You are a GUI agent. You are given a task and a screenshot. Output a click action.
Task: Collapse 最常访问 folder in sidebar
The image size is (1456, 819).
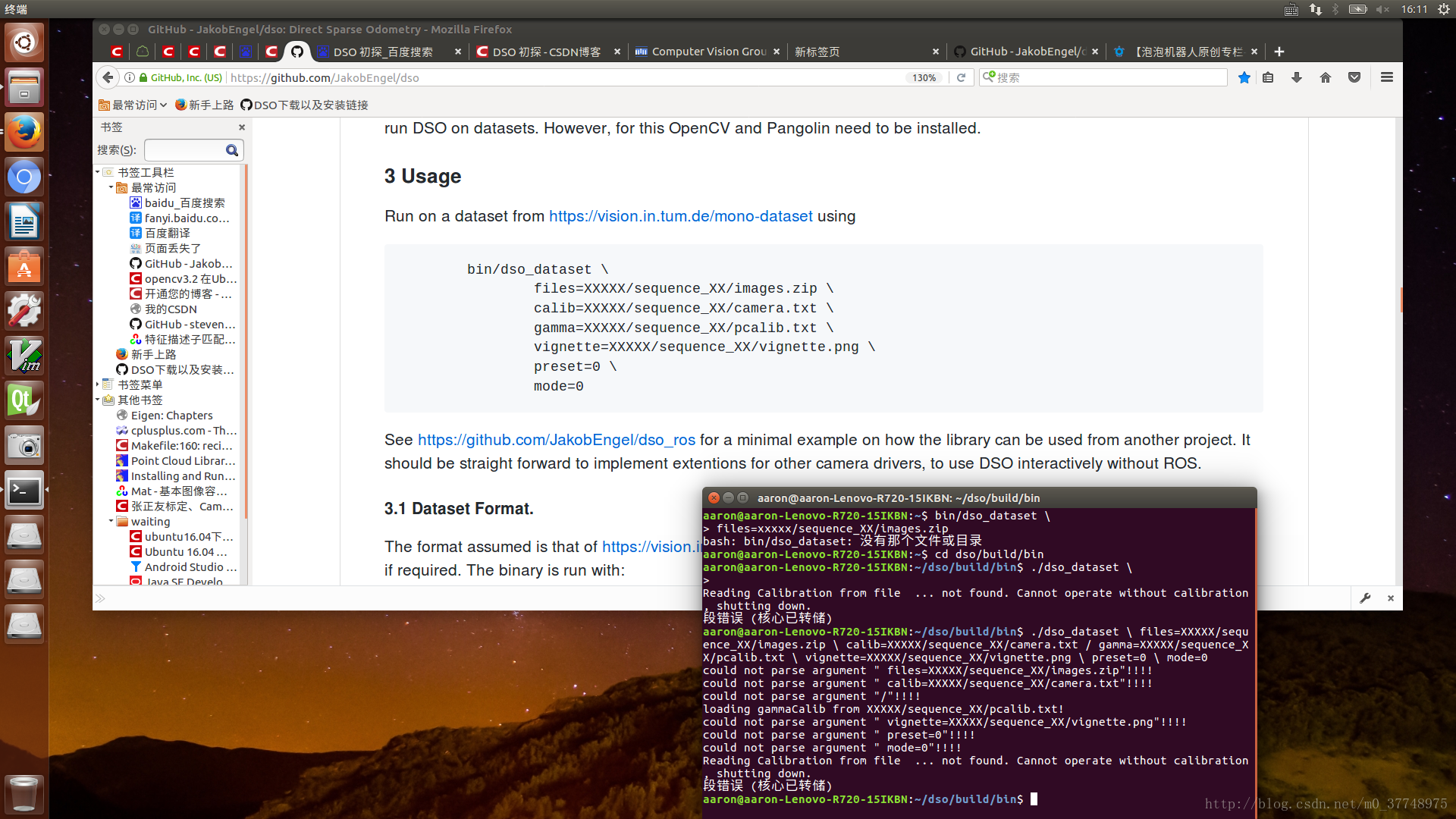(111, 187)
